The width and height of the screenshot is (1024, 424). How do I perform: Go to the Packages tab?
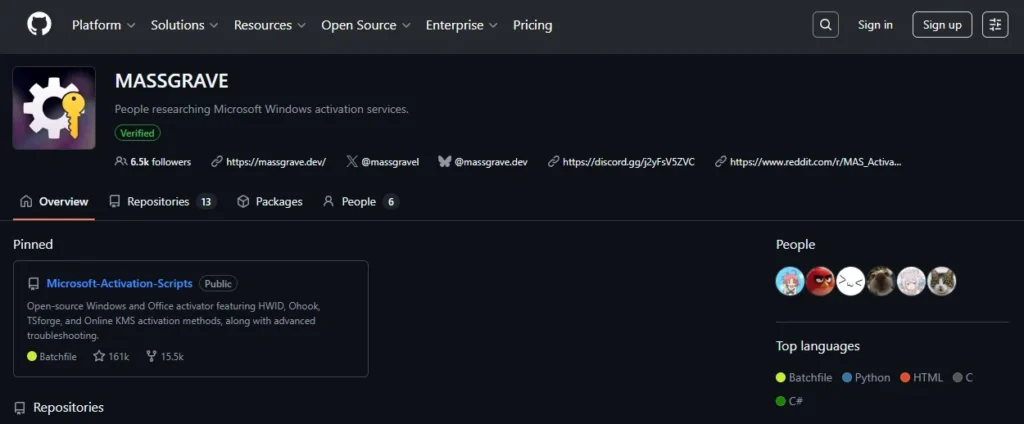click(270, 202)
